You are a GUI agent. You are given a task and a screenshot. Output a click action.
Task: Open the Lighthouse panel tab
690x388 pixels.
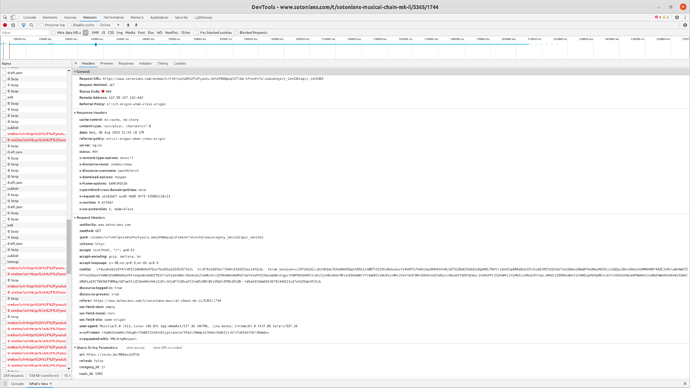203,18
